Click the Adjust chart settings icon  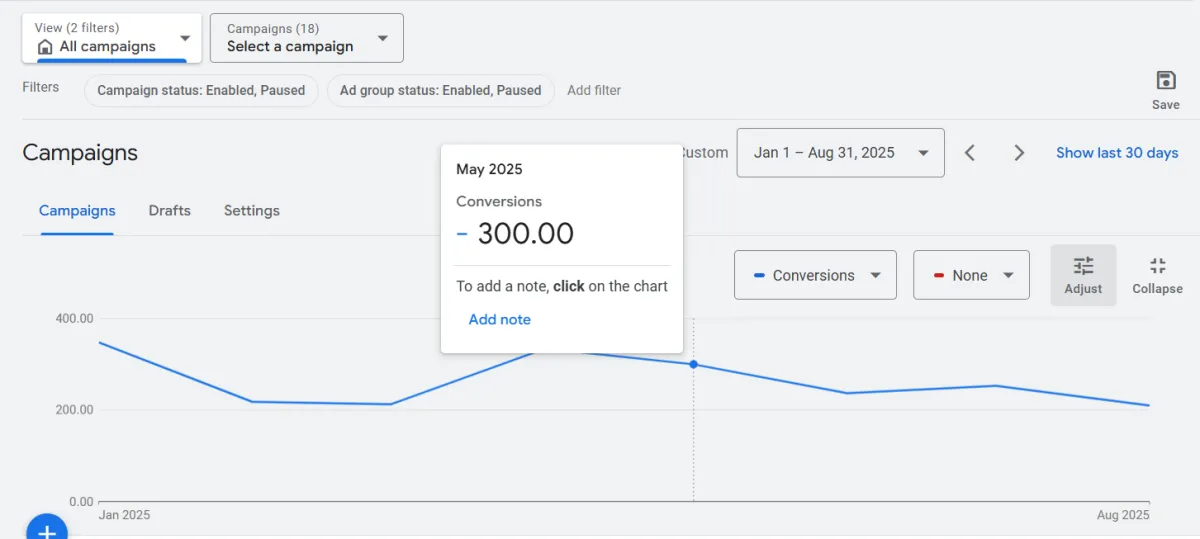coord(1083,266)
